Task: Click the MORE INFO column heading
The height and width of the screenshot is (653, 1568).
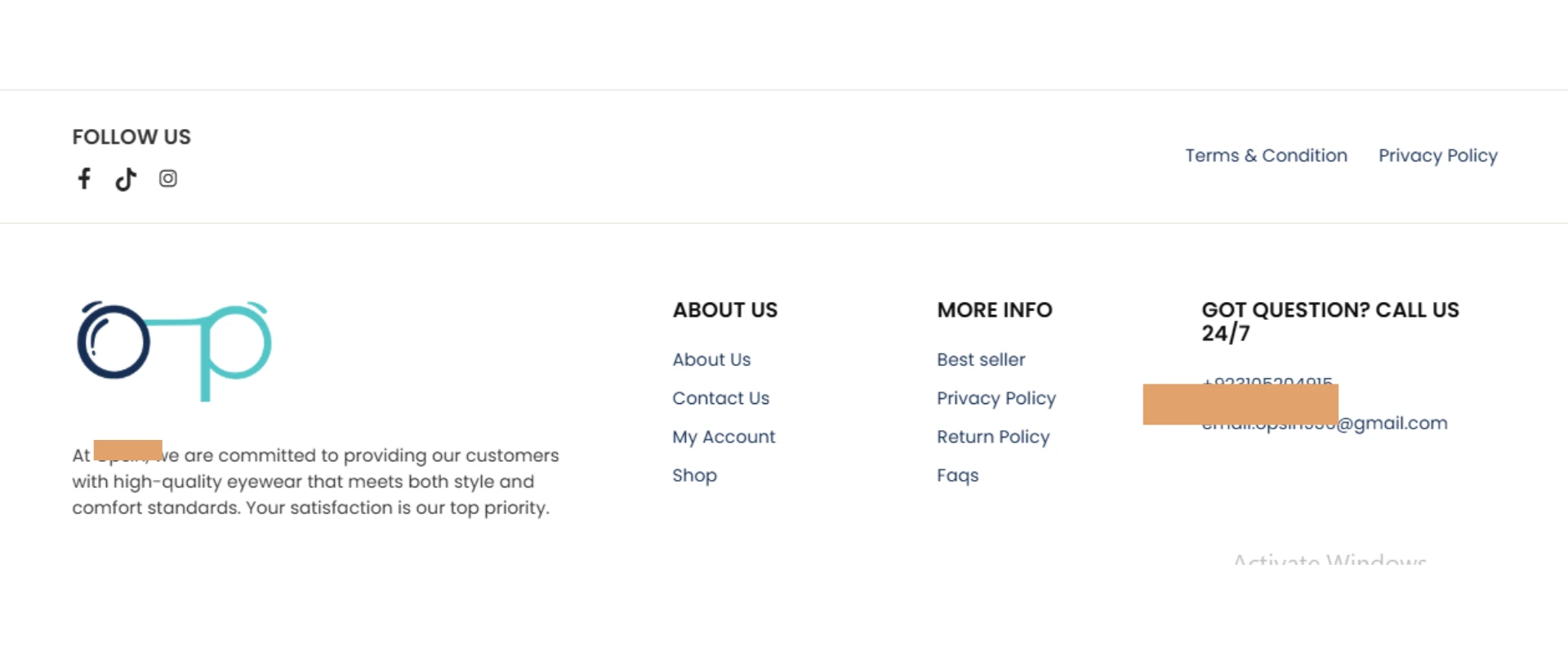Action: 995,310
